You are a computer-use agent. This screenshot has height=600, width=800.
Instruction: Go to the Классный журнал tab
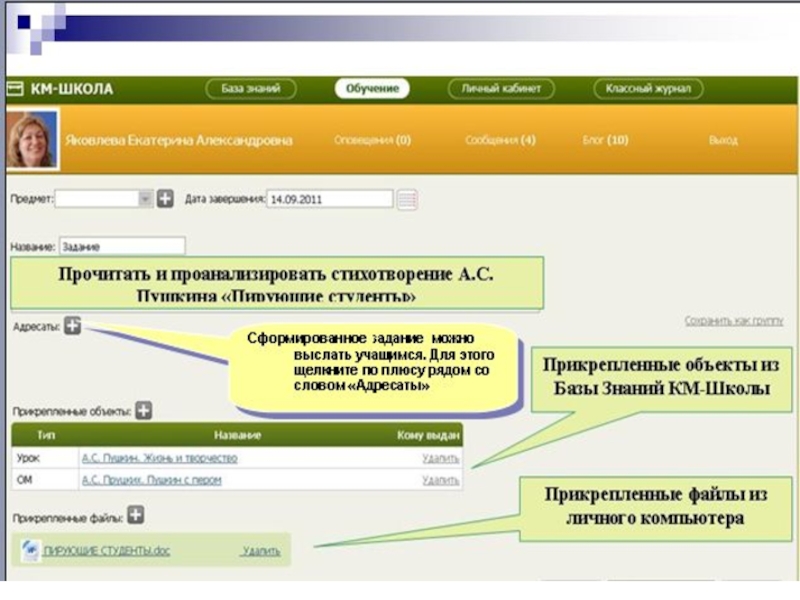pyautogui.click(x=647, y=89)
